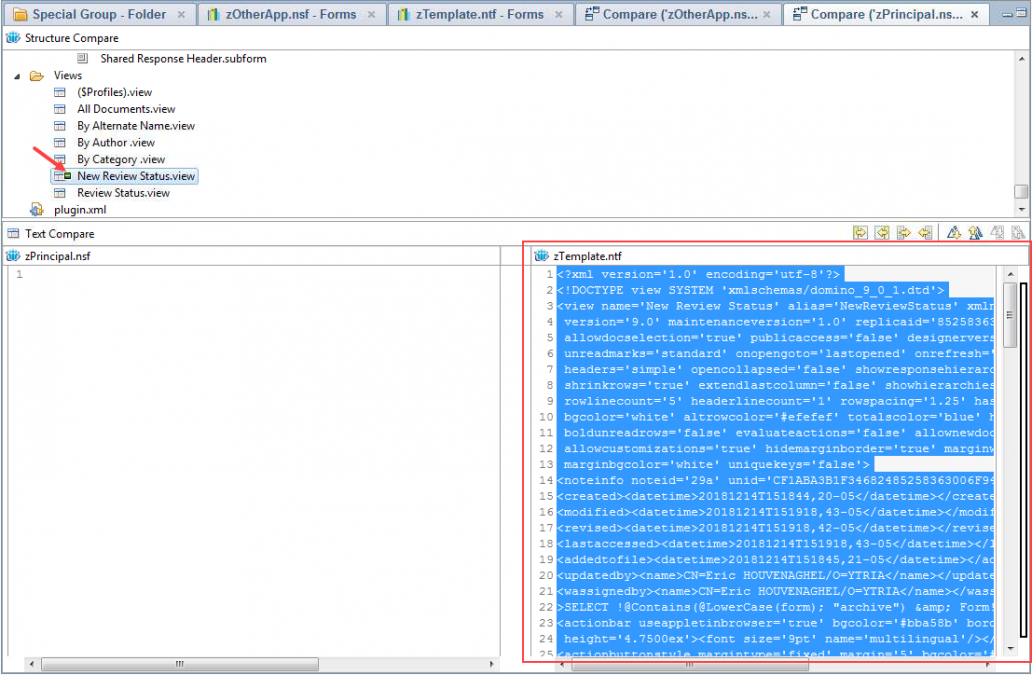The width and height of the screenshot is (1032, 675).
Task: Collapse the Views folder node
Action: 17,76
